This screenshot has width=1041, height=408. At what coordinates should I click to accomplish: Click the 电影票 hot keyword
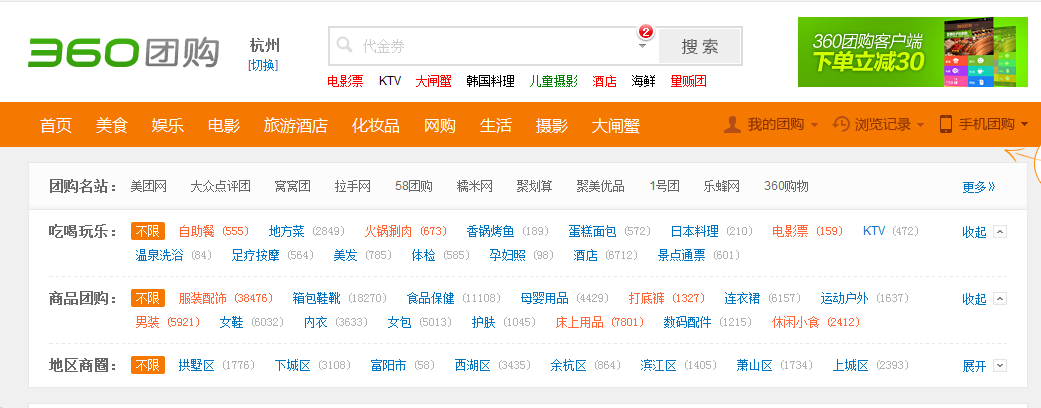(x=345, y=82)
